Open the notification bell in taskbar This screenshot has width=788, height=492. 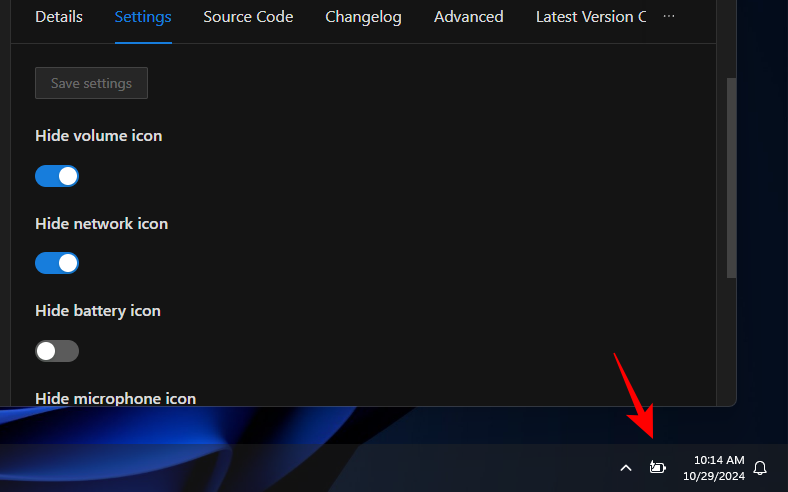click(760, 467)
